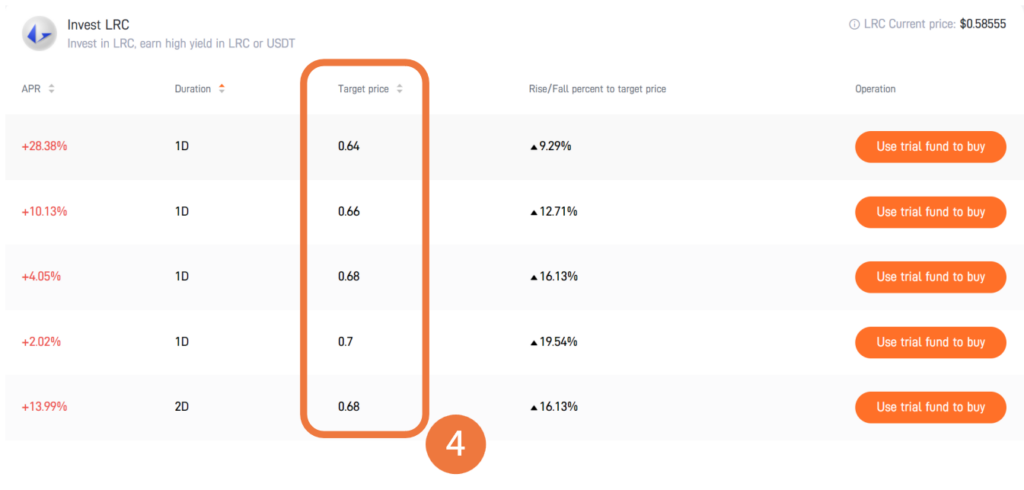Screen dimensions: 1024x490
Task: Click the LRC token logo icon
Action: [38, 33]
